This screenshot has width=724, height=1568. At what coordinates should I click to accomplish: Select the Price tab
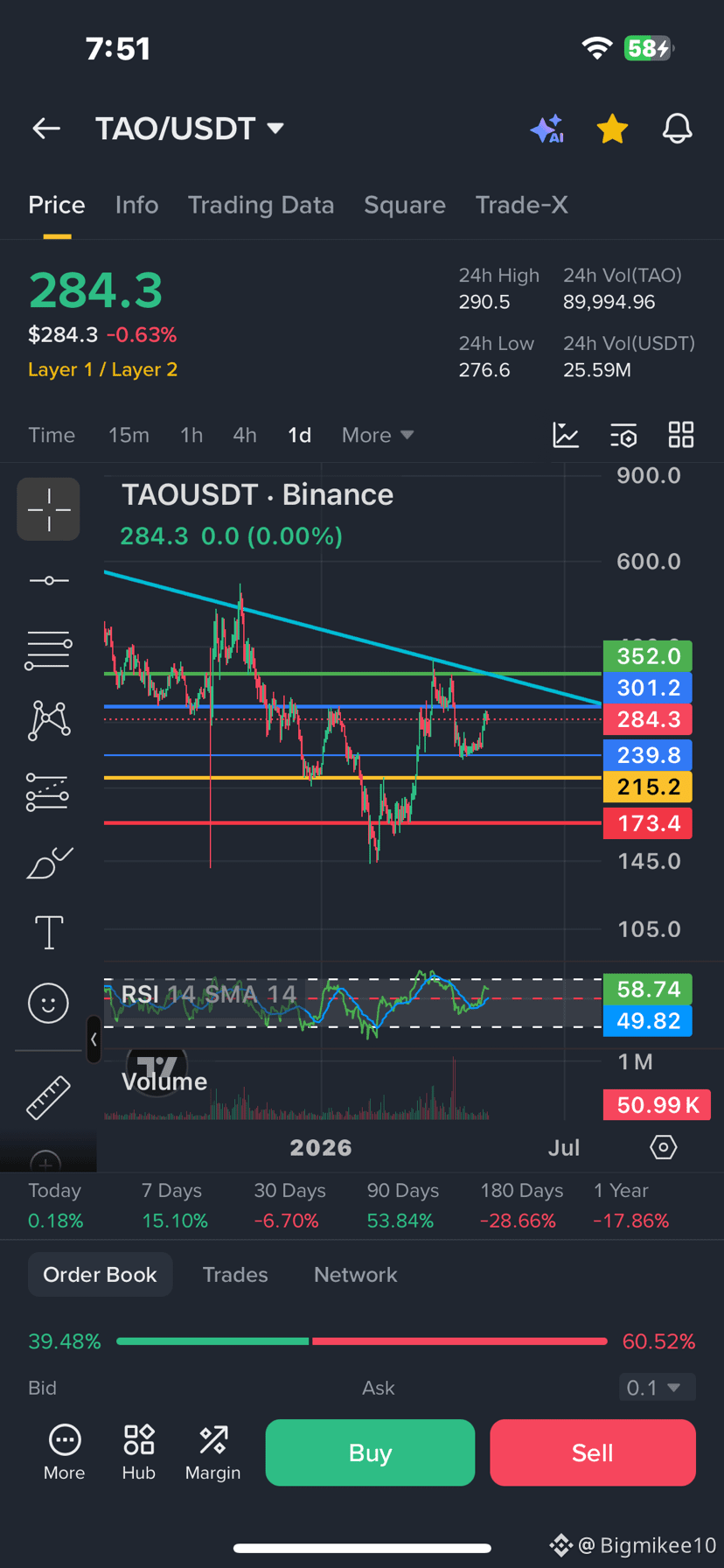pyautogui.click(x=57, y=205)
